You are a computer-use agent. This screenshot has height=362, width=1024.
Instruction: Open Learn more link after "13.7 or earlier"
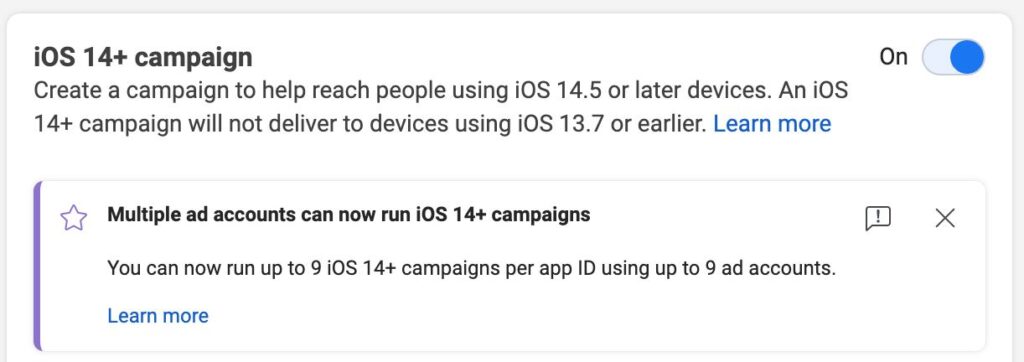[x=772, y=123]
